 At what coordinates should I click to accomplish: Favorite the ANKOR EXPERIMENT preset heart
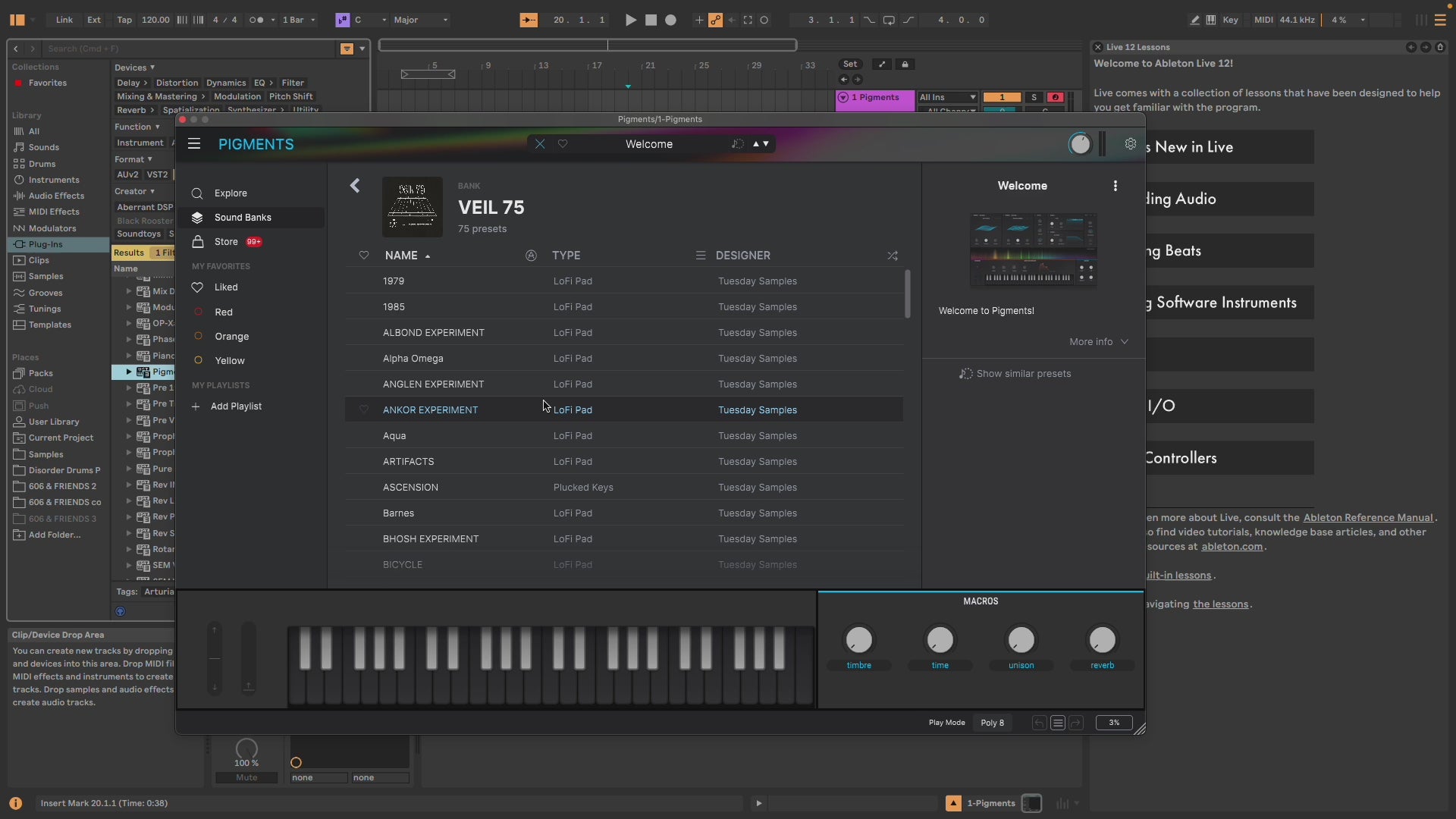pos(364,409)
